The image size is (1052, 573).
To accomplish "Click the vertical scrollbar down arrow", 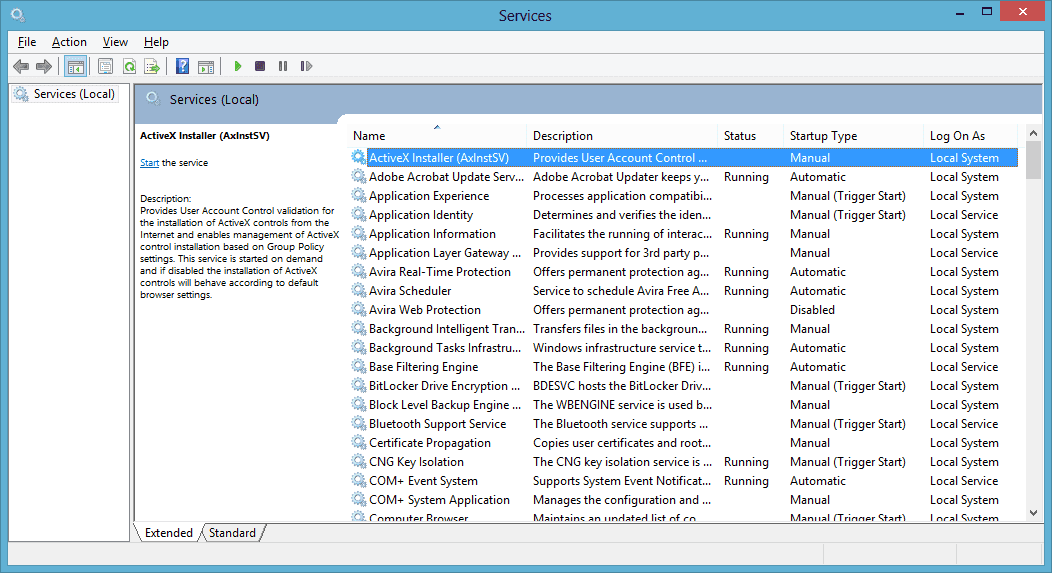I will (x=1034, y=513).
